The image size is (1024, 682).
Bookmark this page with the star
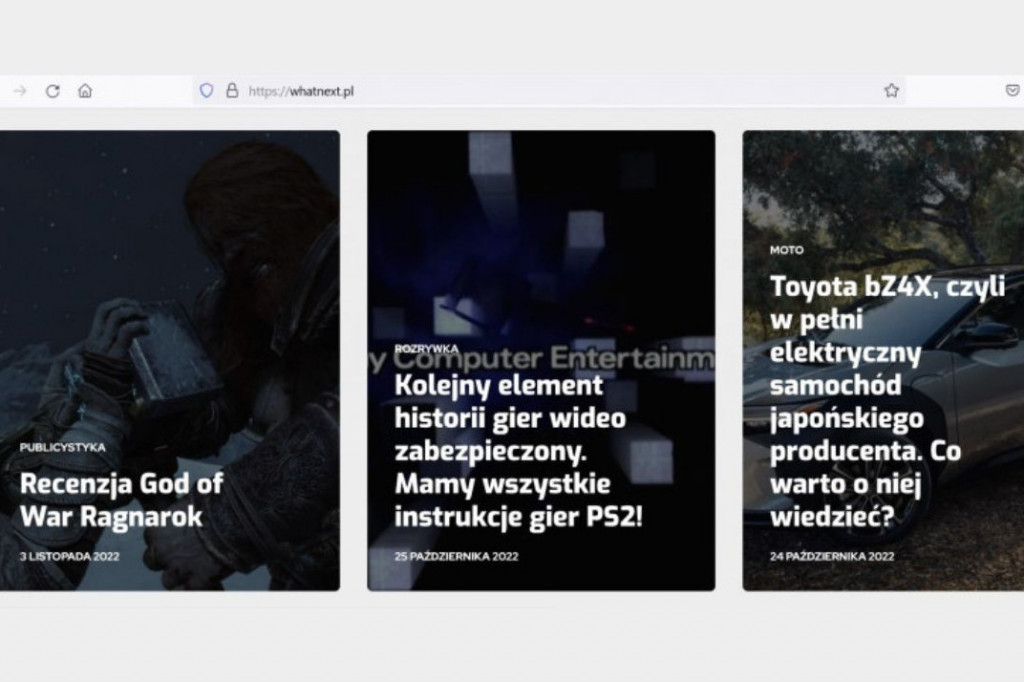coord(891,91)
